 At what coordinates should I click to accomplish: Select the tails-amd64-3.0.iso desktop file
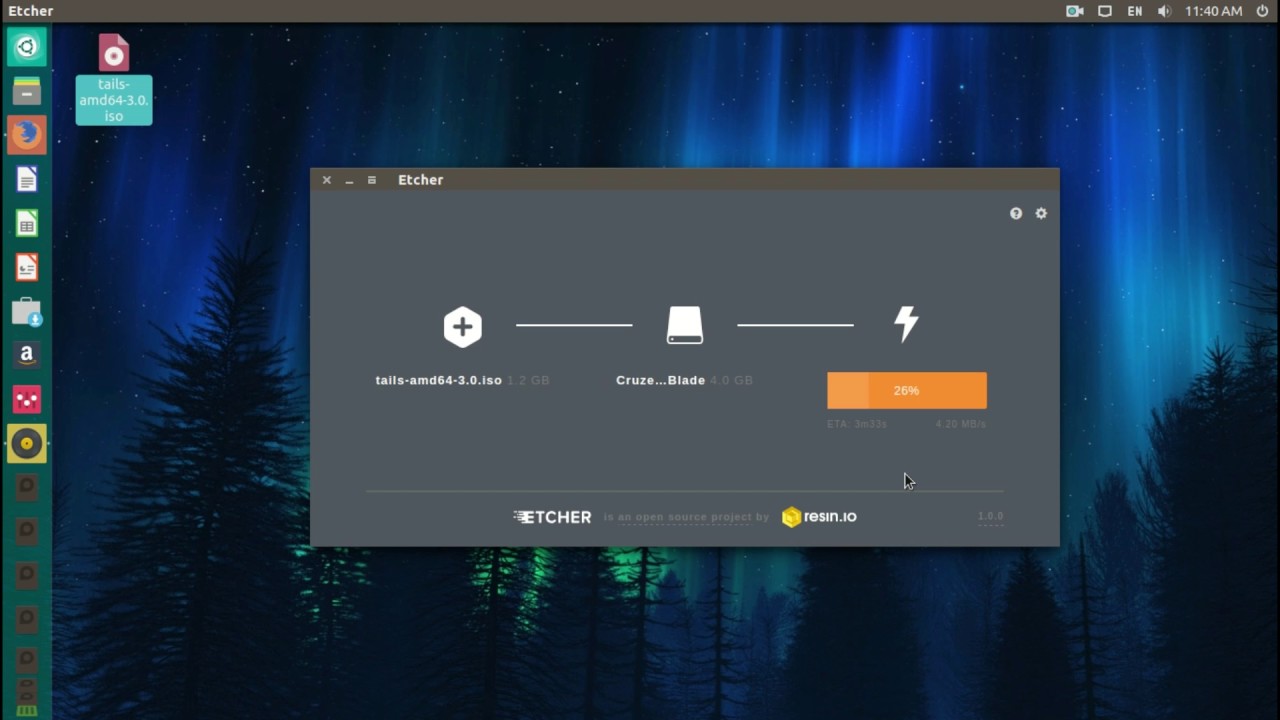pyautogui.click(x=114, y=79)
